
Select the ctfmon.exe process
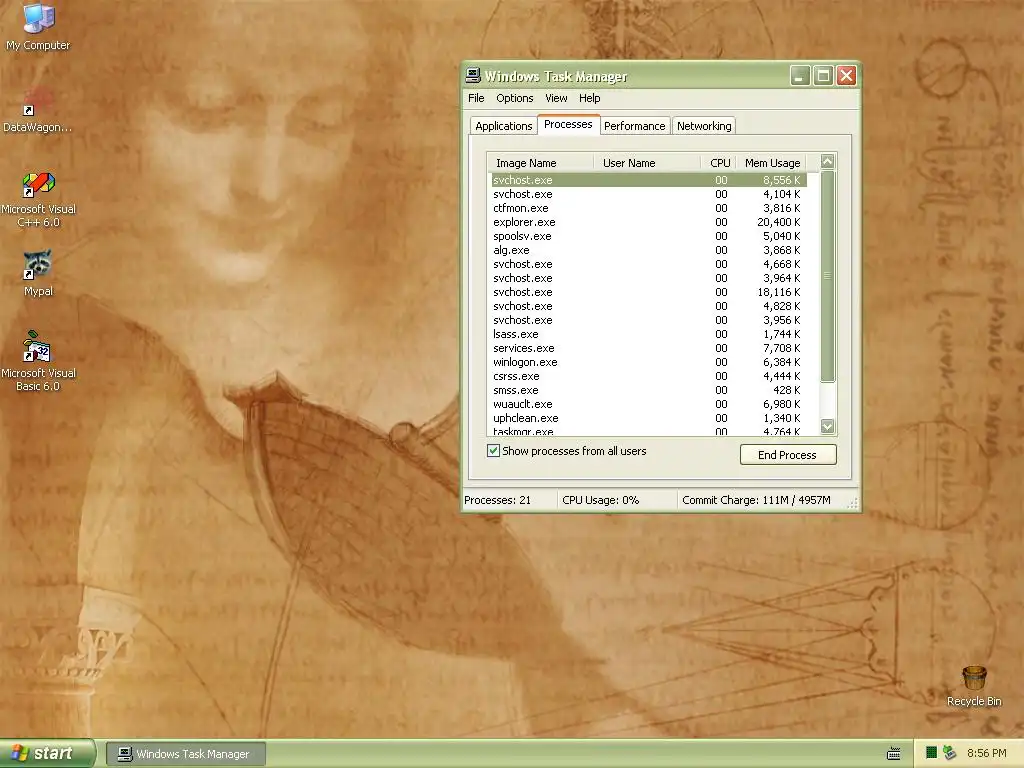pyautogui.click(x=649, y=208)
